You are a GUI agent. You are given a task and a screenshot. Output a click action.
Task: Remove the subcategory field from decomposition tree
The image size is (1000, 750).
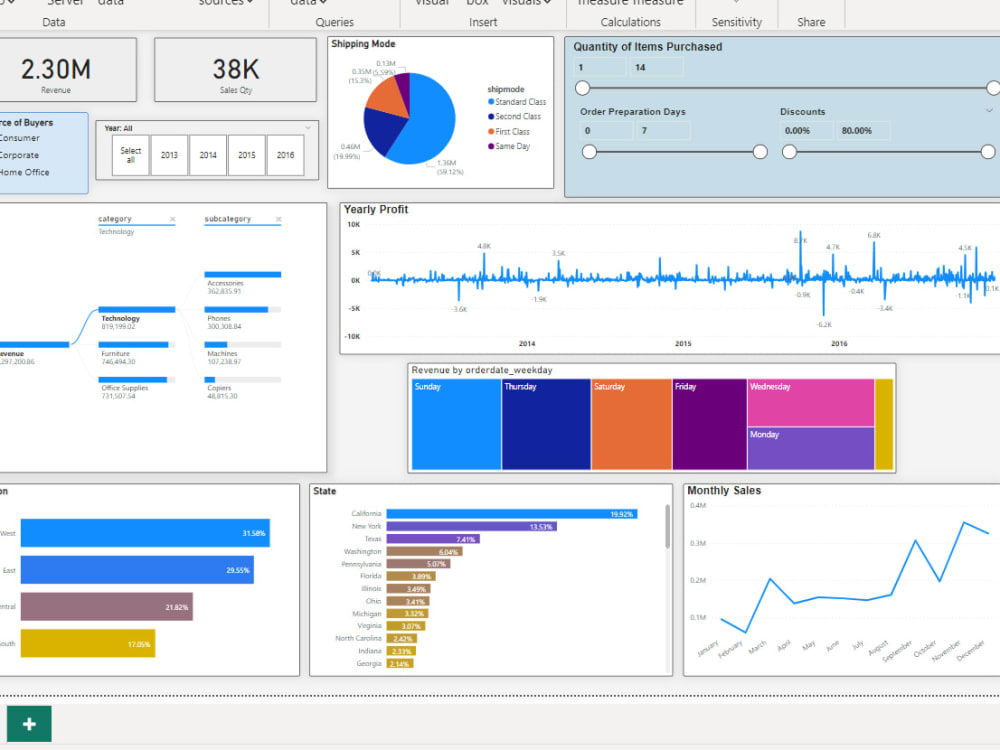(277, 218)
